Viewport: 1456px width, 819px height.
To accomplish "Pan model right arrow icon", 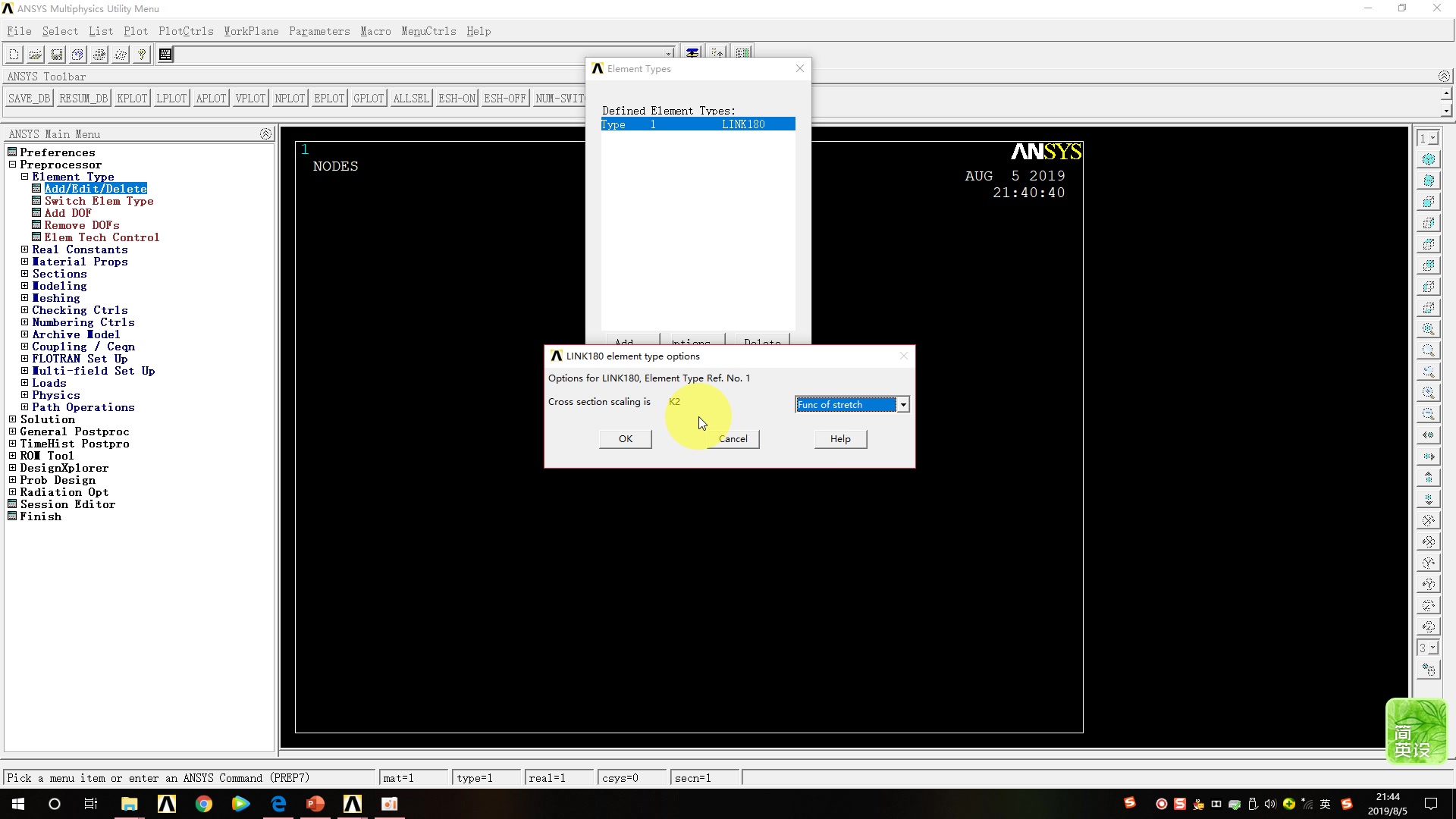I will [1429, 457].
